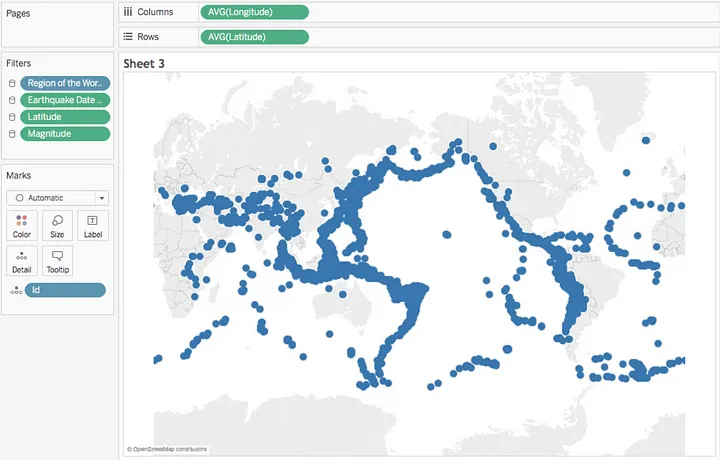This screenshot has height=460, width=720.
Task: Click the AVG(Longitude) pill in Columns
Action: pos(254,12)
